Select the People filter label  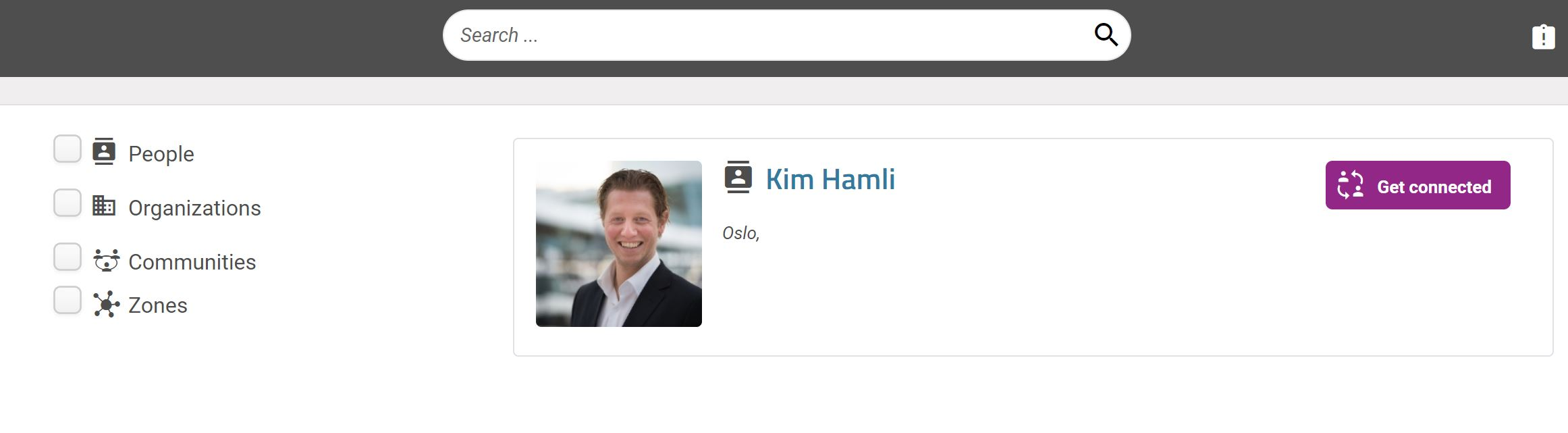tap(161, 154)
